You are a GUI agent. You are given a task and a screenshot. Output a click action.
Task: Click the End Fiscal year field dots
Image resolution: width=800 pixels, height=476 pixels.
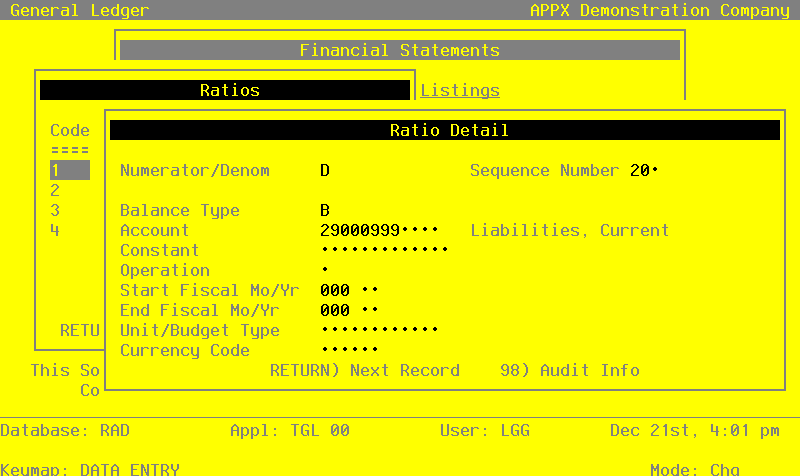370,310
